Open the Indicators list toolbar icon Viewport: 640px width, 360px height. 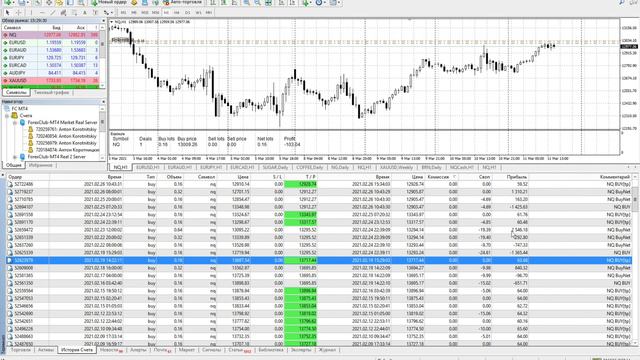point(305,2)
